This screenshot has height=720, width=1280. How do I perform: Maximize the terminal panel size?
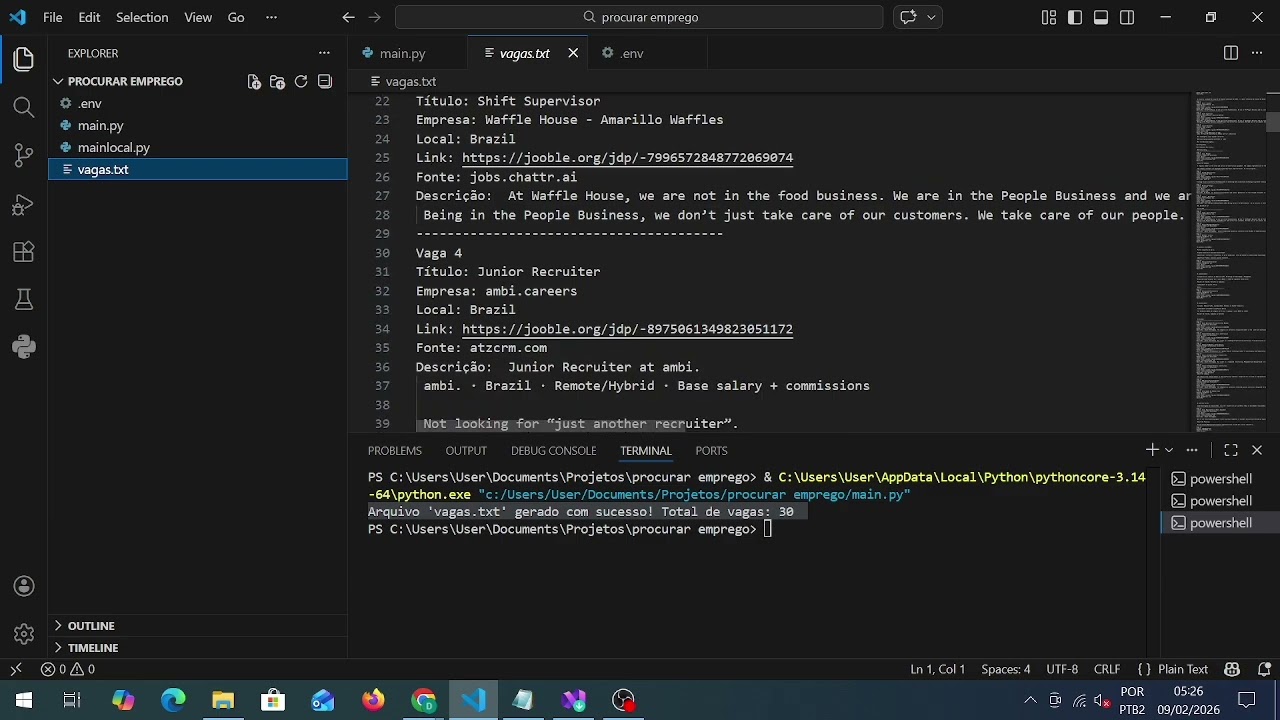pos(1231,450)
